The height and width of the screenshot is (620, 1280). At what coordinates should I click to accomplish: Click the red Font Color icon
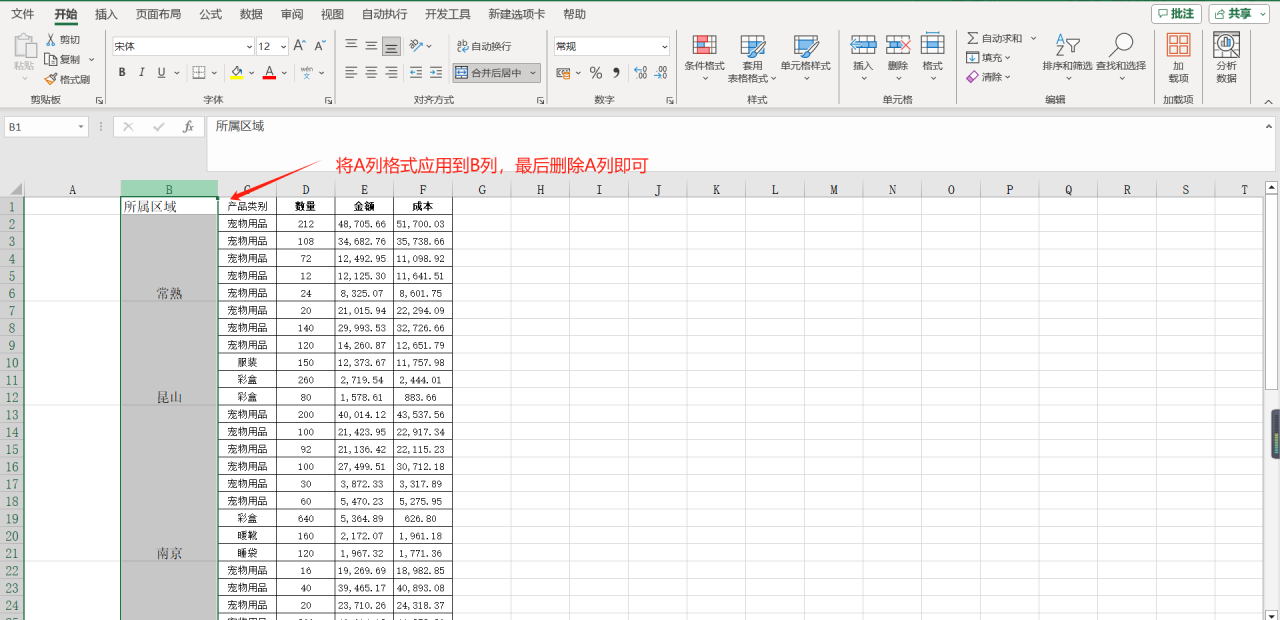[269, 72]
